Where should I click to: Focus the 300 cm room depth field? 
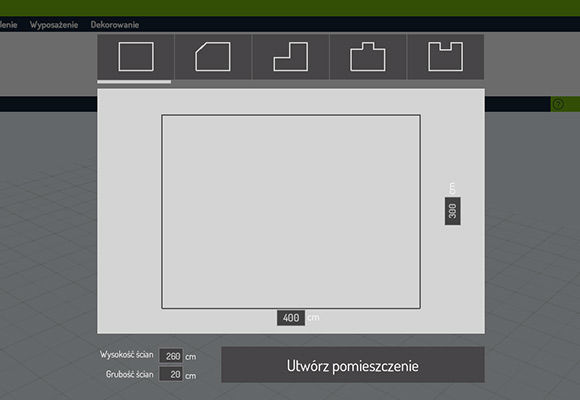[x=452, y=211]
